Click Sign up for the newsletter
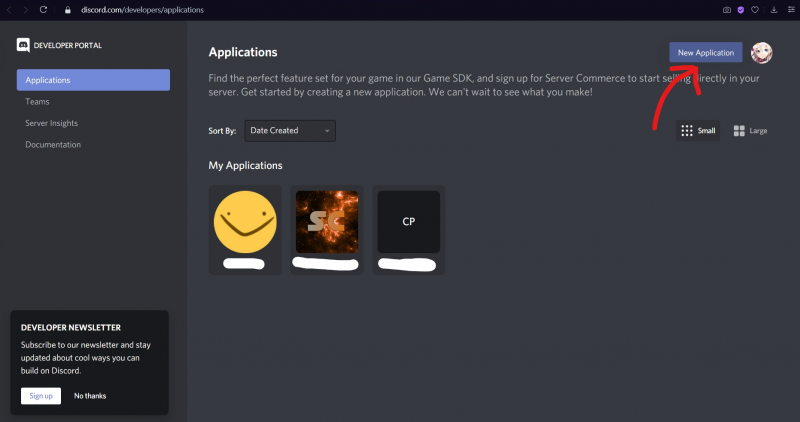The height and width of the screenshot is (422, 800). 41,396
